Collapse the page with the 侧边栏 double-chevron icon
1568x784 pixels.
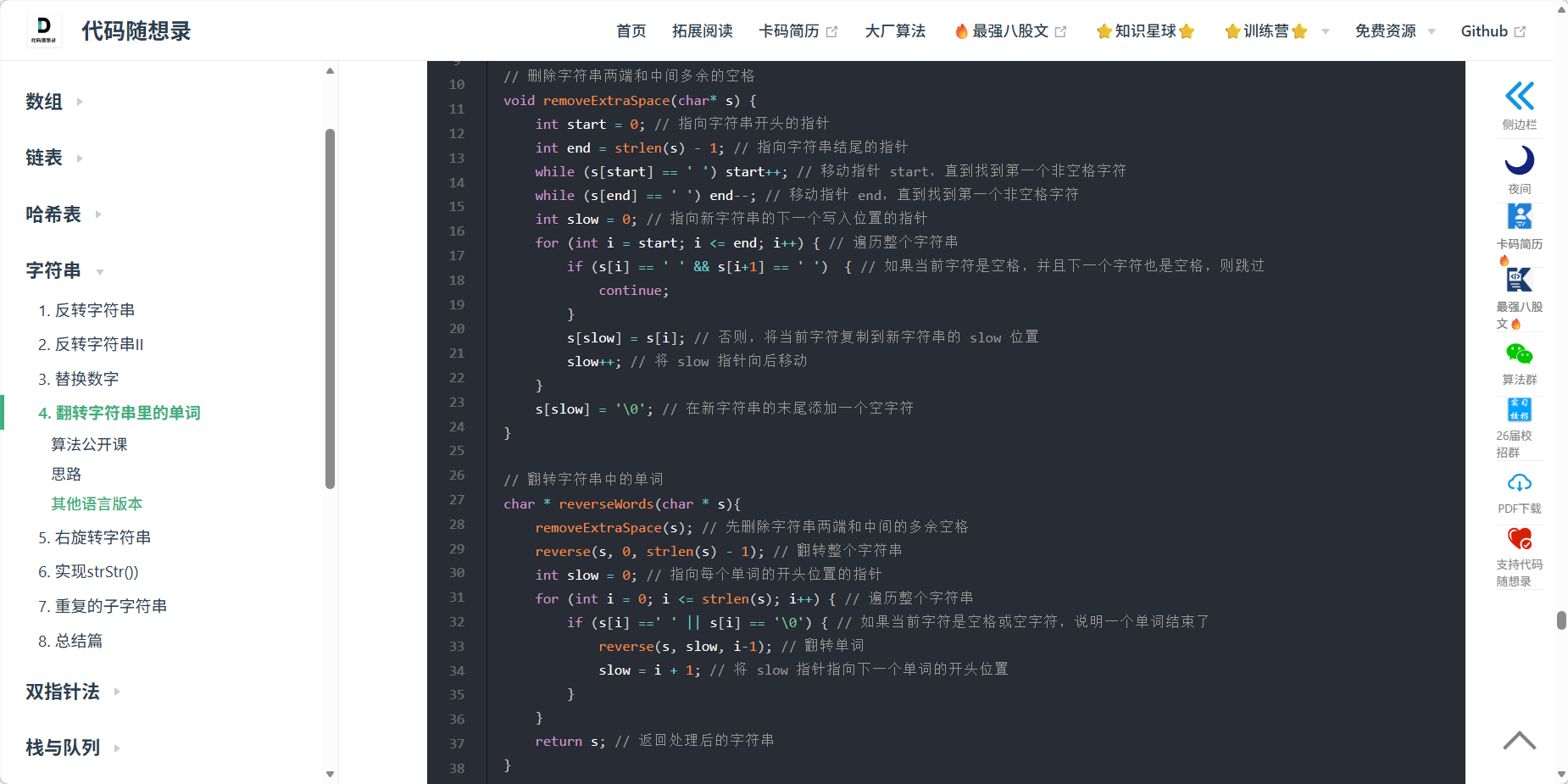(x=1520, y=96)
